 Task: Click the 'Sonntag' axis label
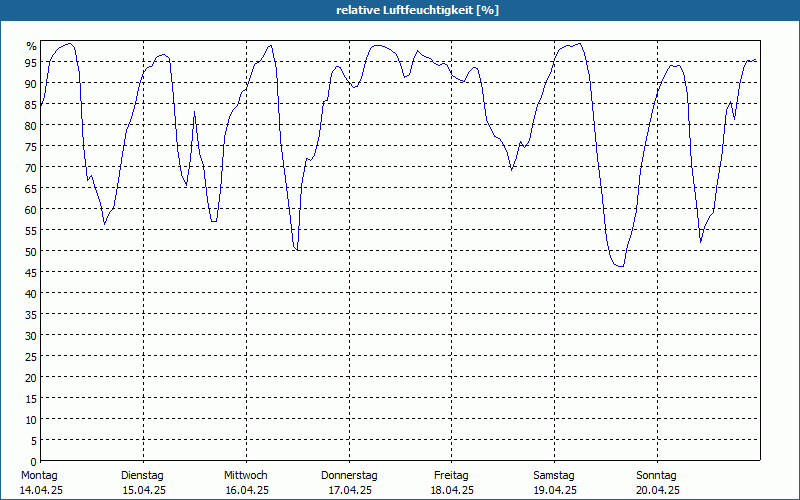coord(656,475)
